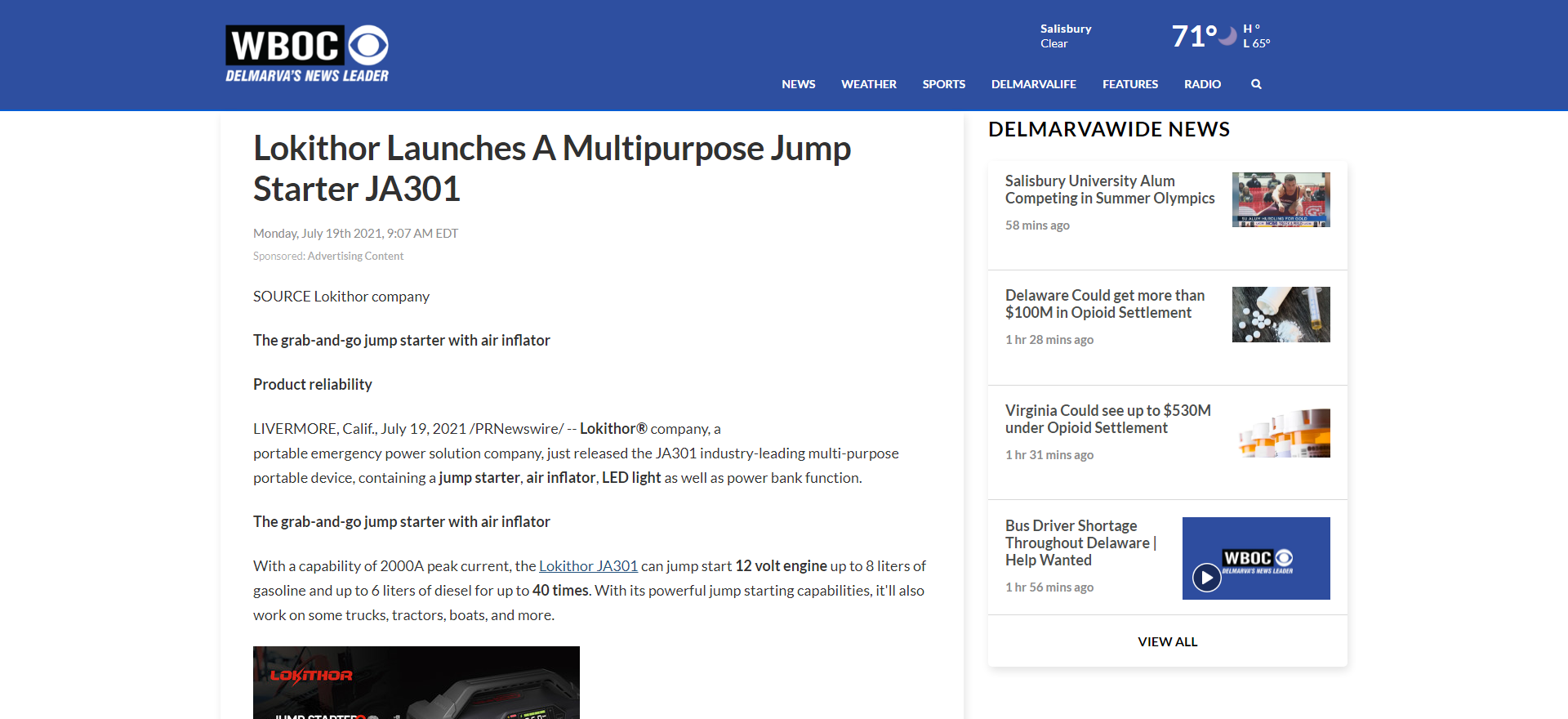Click the WBOC logo in header
1568x719 pixels.
[x=307, y=54]
